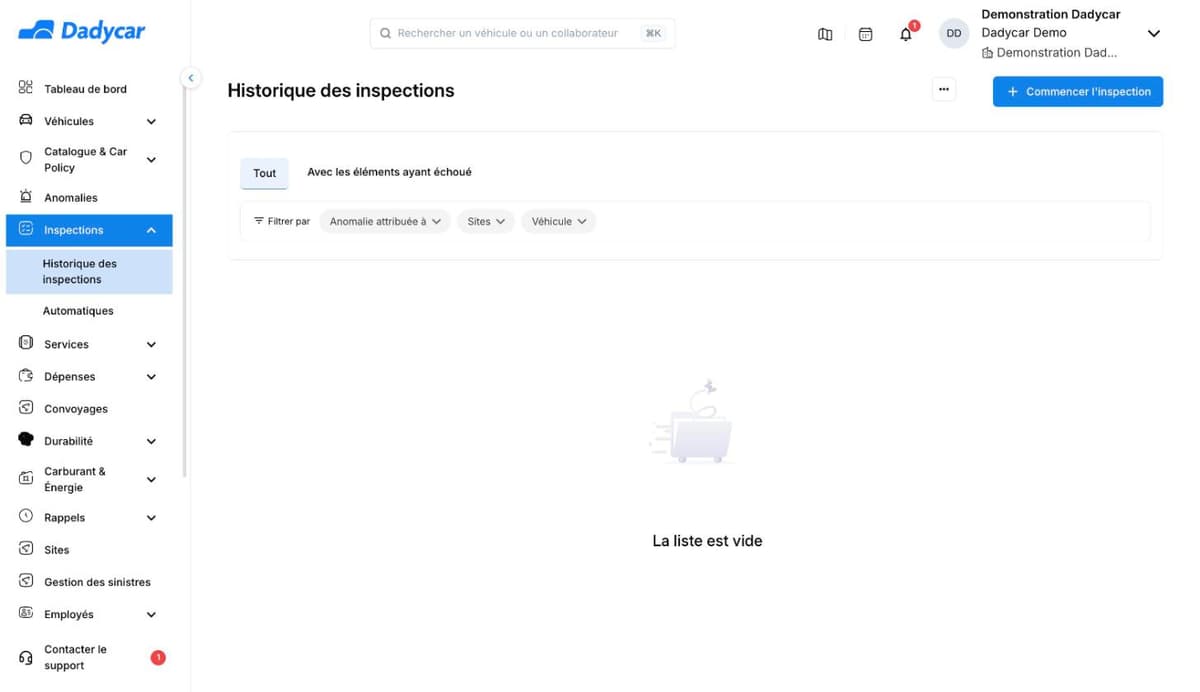Click the Dadycar logo
The width and height of the screenshot is (1200, 692).
click(x=82, y=31)
